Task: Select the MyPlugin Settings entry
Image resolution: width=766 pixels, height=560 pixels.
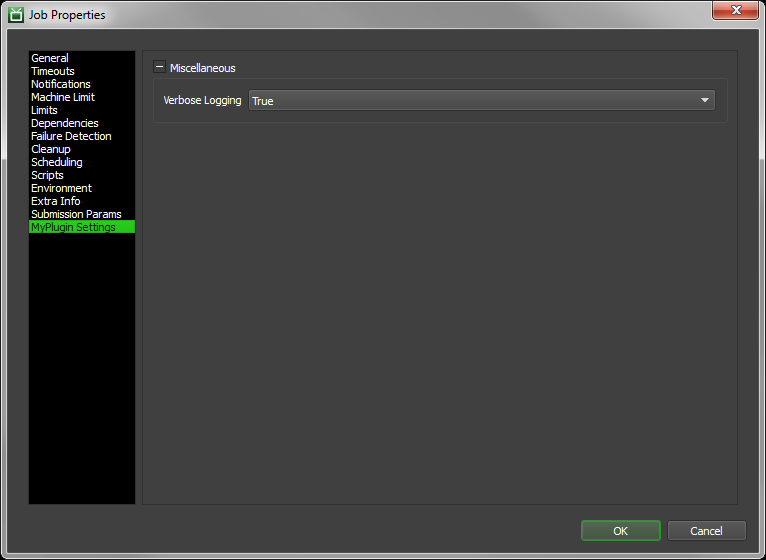Action: (82, 227)
